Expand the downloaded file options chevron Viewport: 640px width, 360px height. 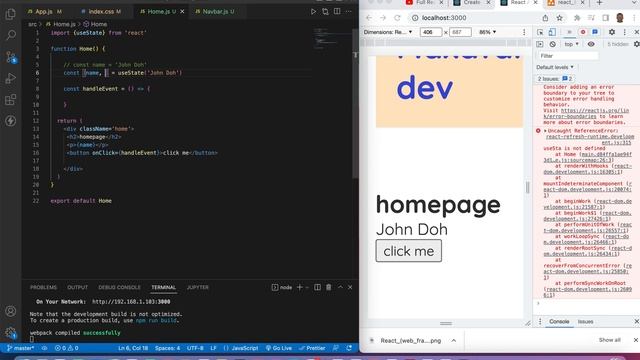point(453,340)
